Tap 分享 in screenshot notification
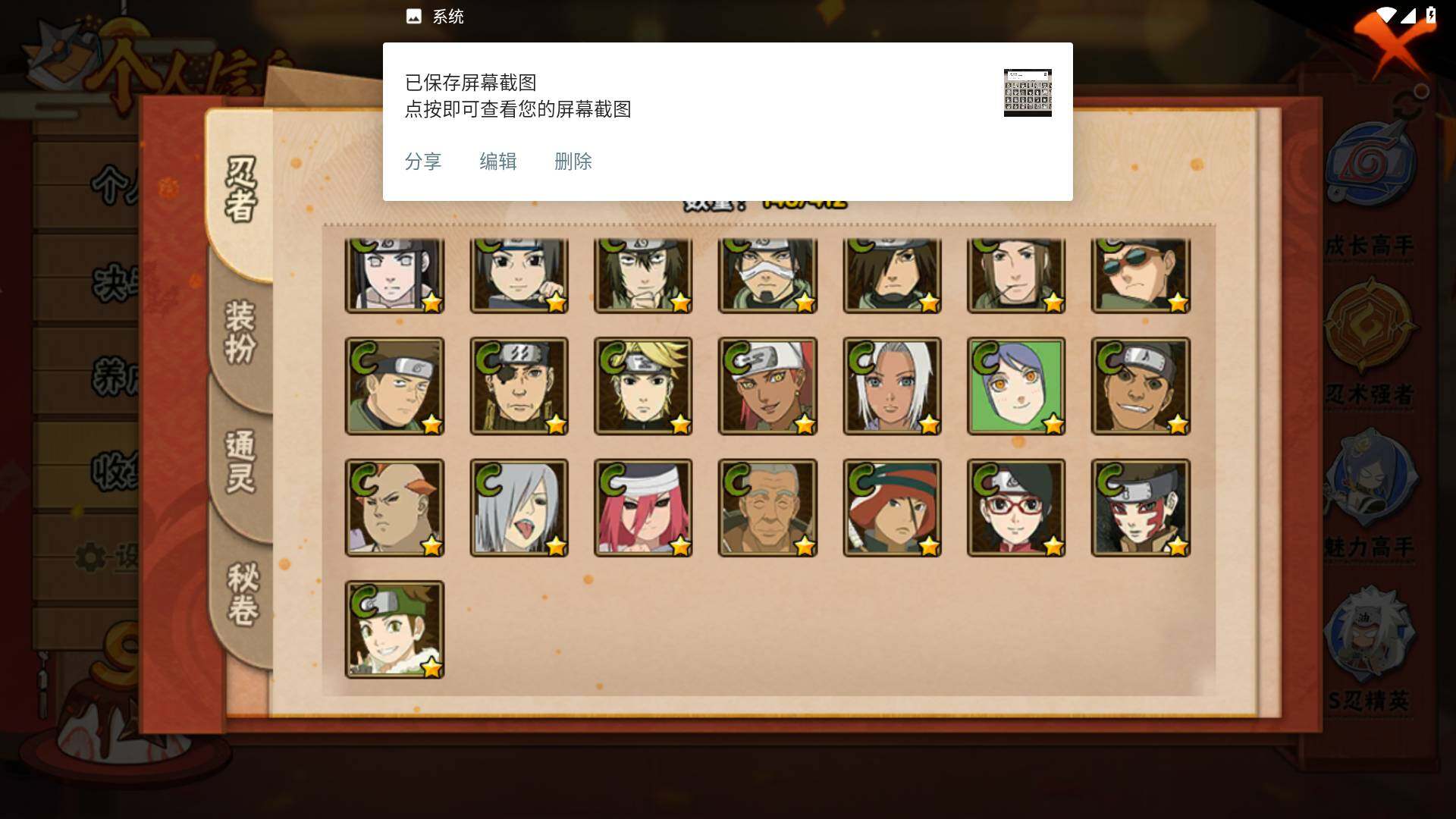The image size is (1456, 819). click(x=423, y=162)
